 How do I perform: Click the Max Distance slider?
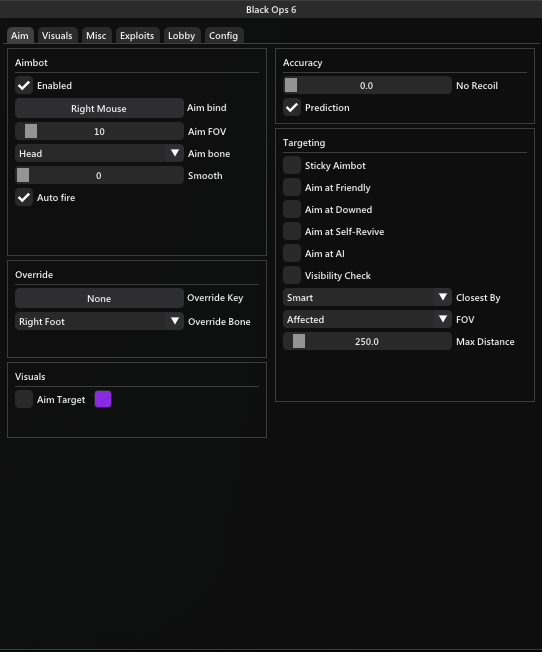[367, 341]
